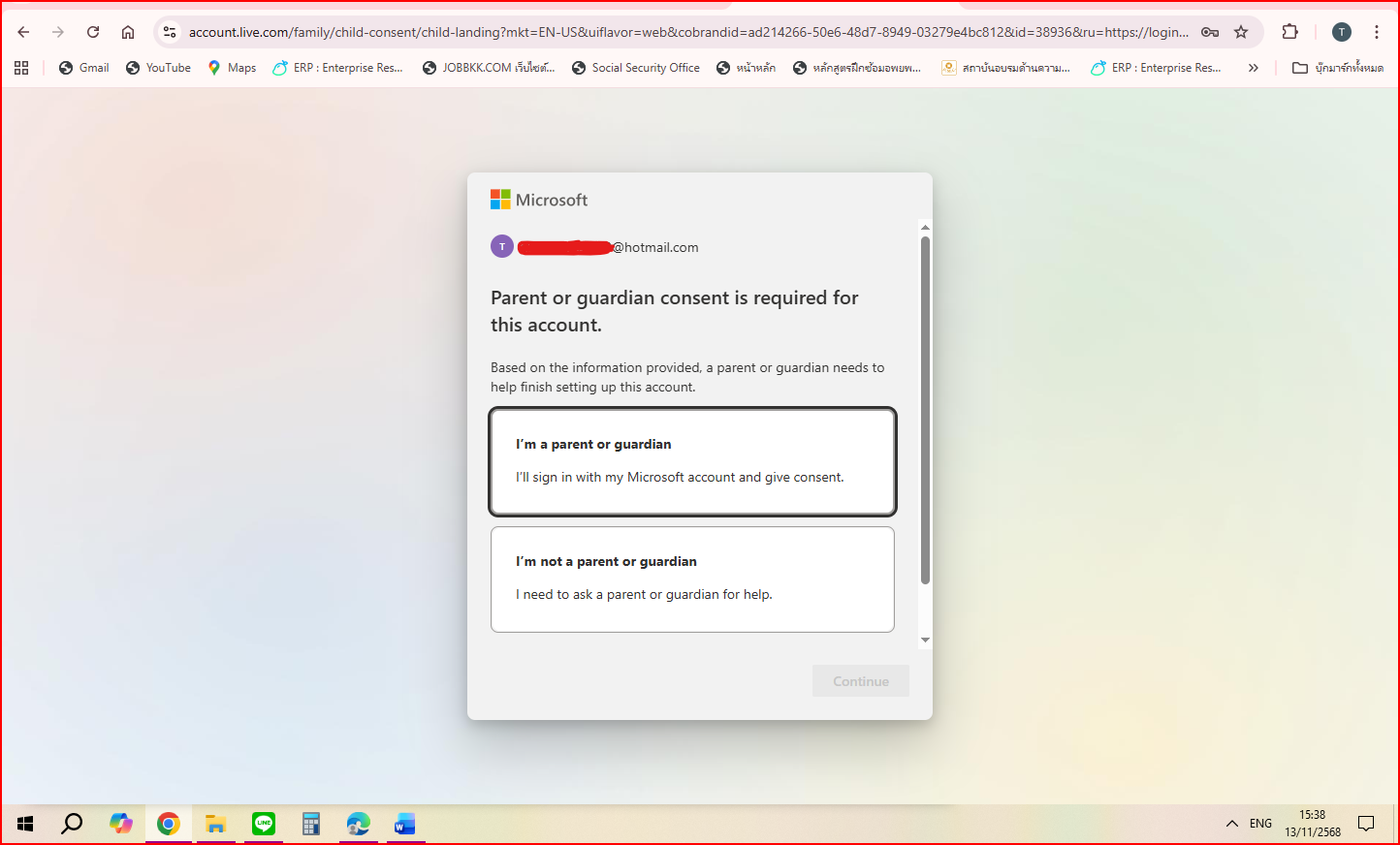Click the 'Parent or guardian consent is required' heading

[x=675, y=311]
